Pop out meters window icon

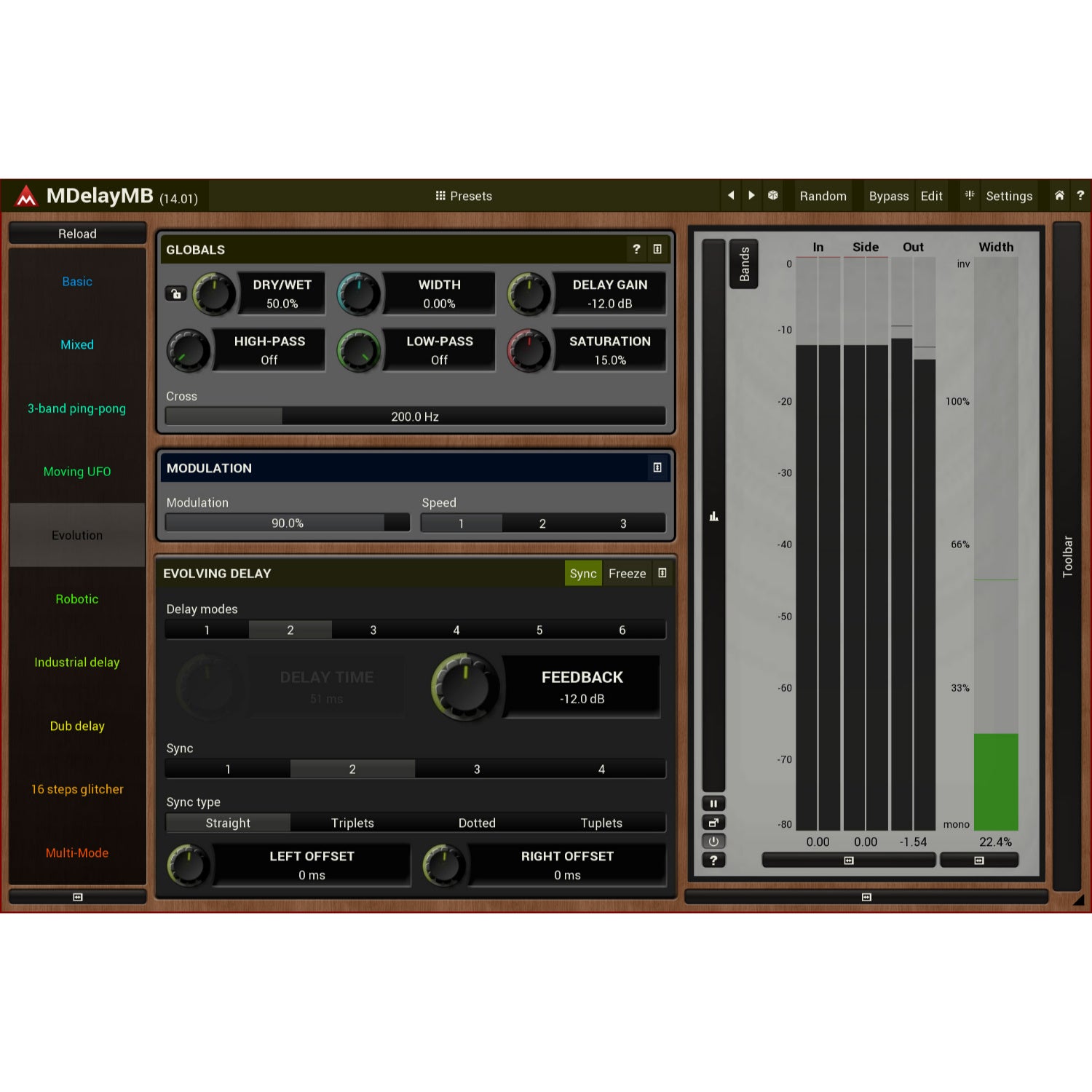[x=713, y=823]
